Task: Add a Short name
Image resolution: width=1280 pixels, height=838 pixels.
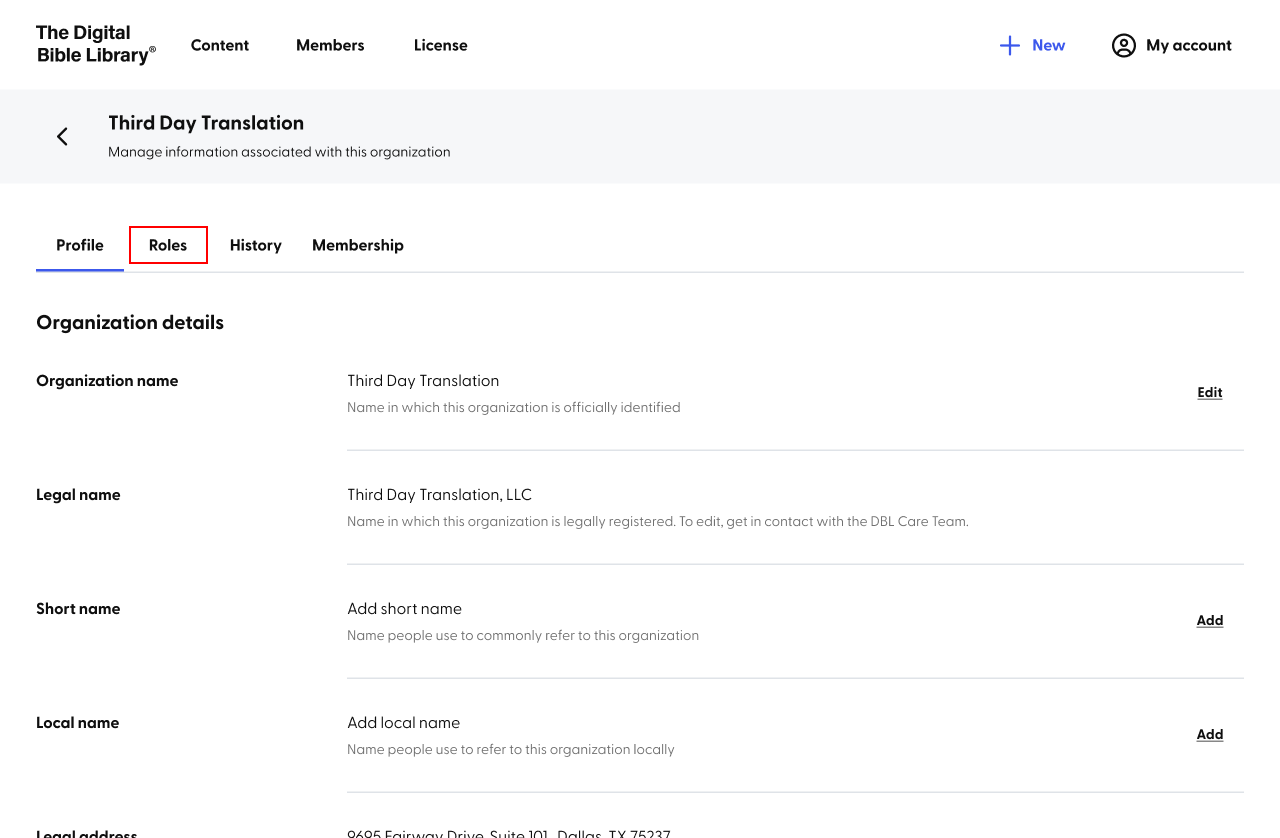Action: coord(1210,620)
